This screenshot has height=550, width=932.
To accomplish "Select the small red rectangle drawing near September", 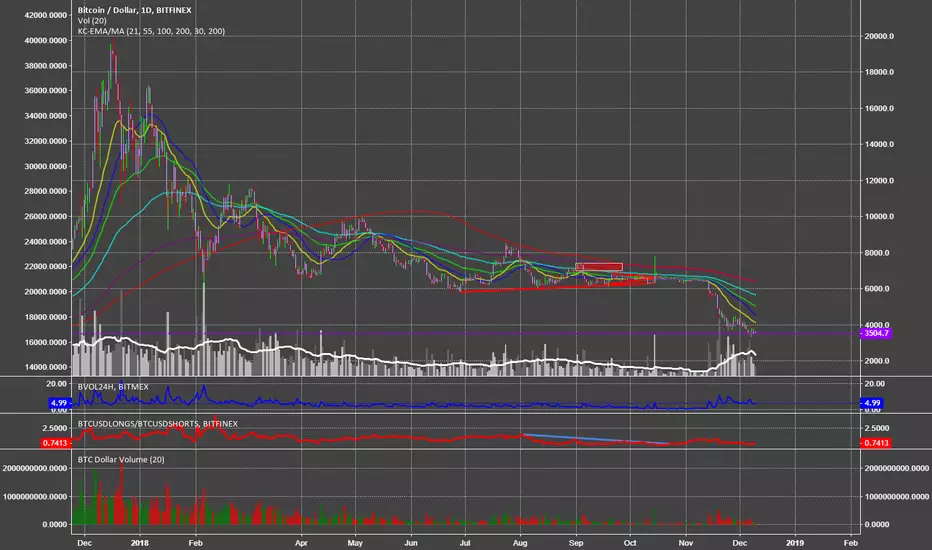I will (599, 267).
